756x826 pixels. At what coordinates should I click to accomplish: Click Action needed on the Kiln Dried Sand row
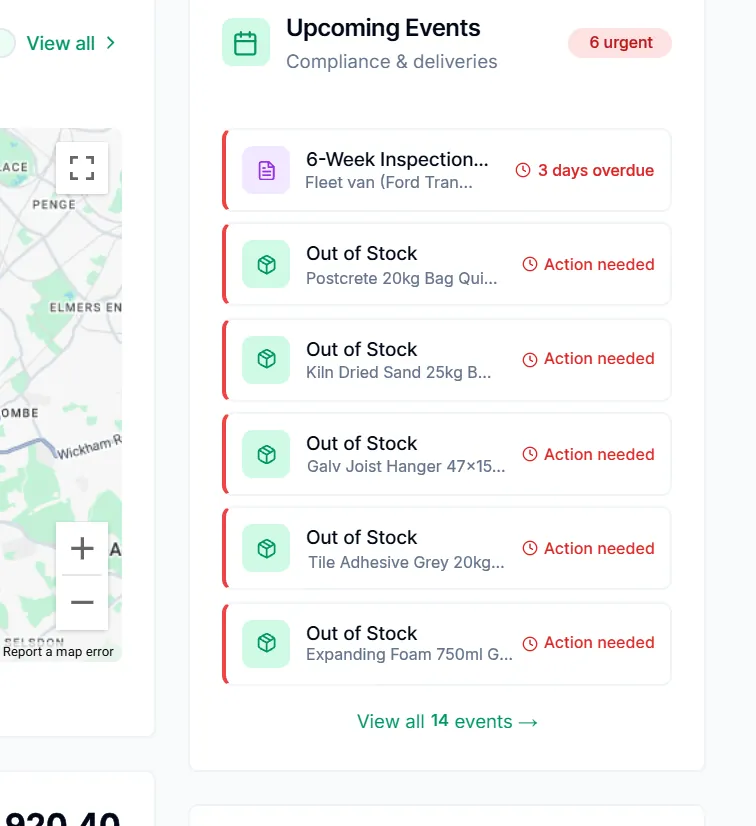(x=599, y=358)
